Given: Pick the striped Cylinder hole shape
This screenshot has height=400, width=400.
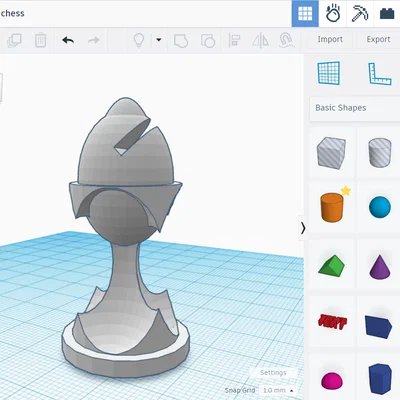Looking at the screenshot, I should pos(380,153).
